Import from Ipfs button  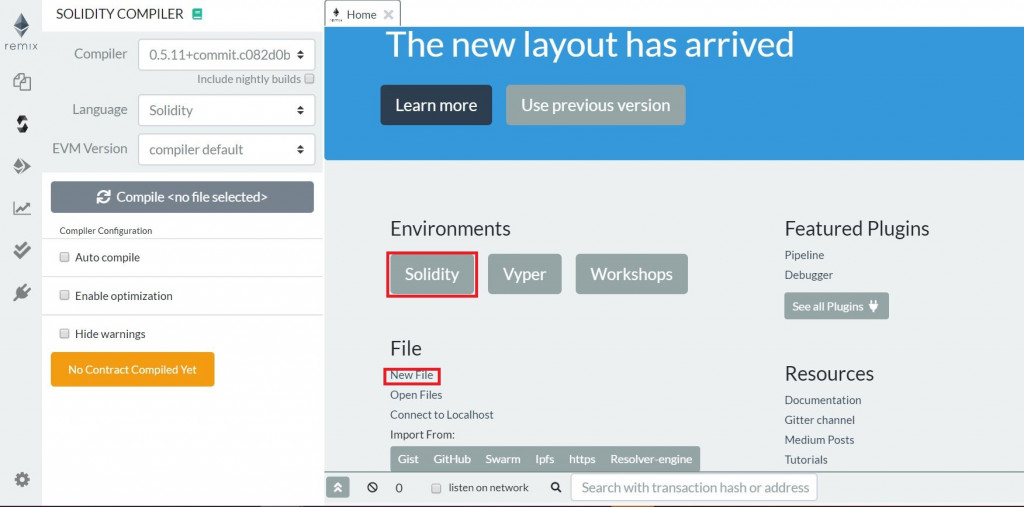point(545,459)
